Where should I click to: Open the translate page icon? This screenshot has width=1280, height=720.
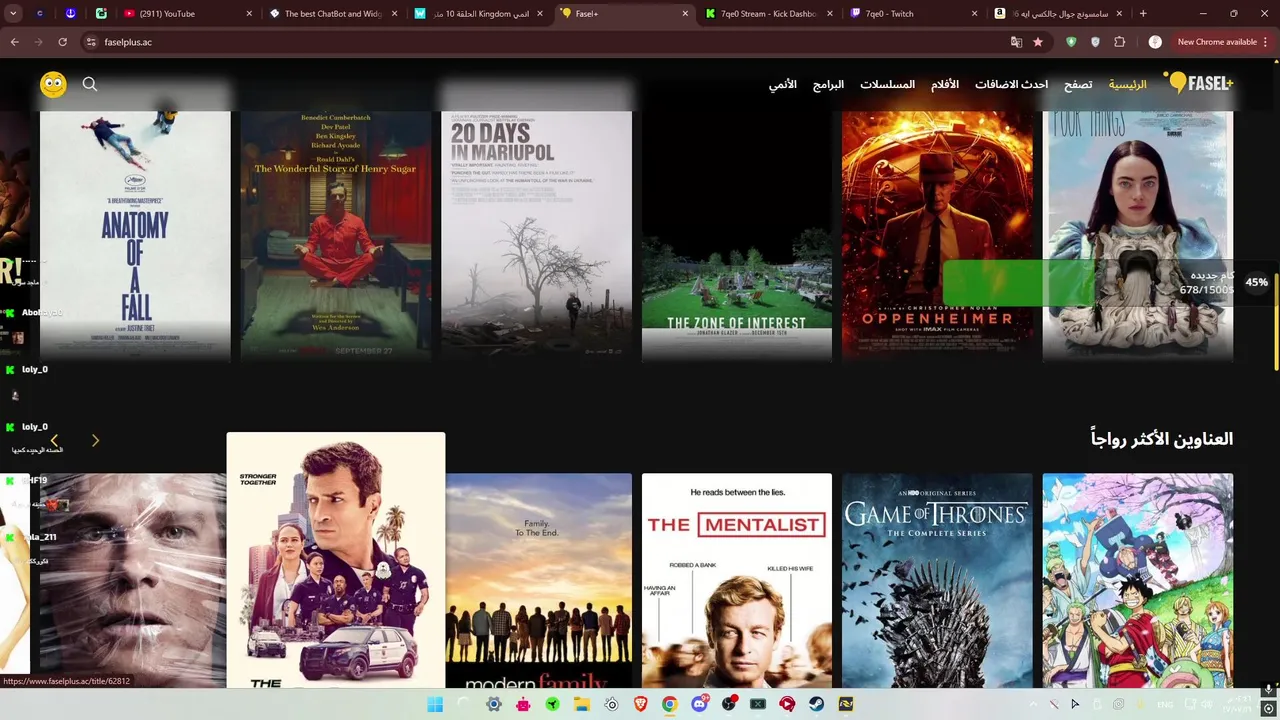1016,42
